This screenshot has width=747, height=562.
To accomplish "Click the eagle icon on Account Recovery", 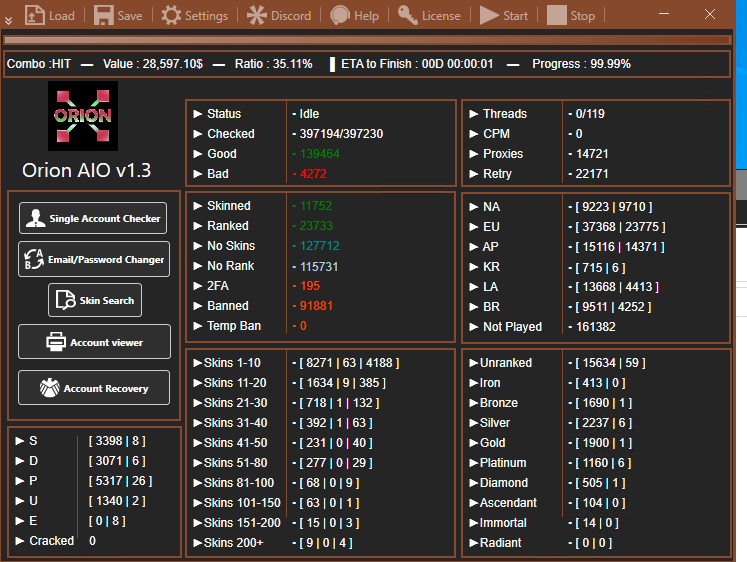I will coord(50,388).
